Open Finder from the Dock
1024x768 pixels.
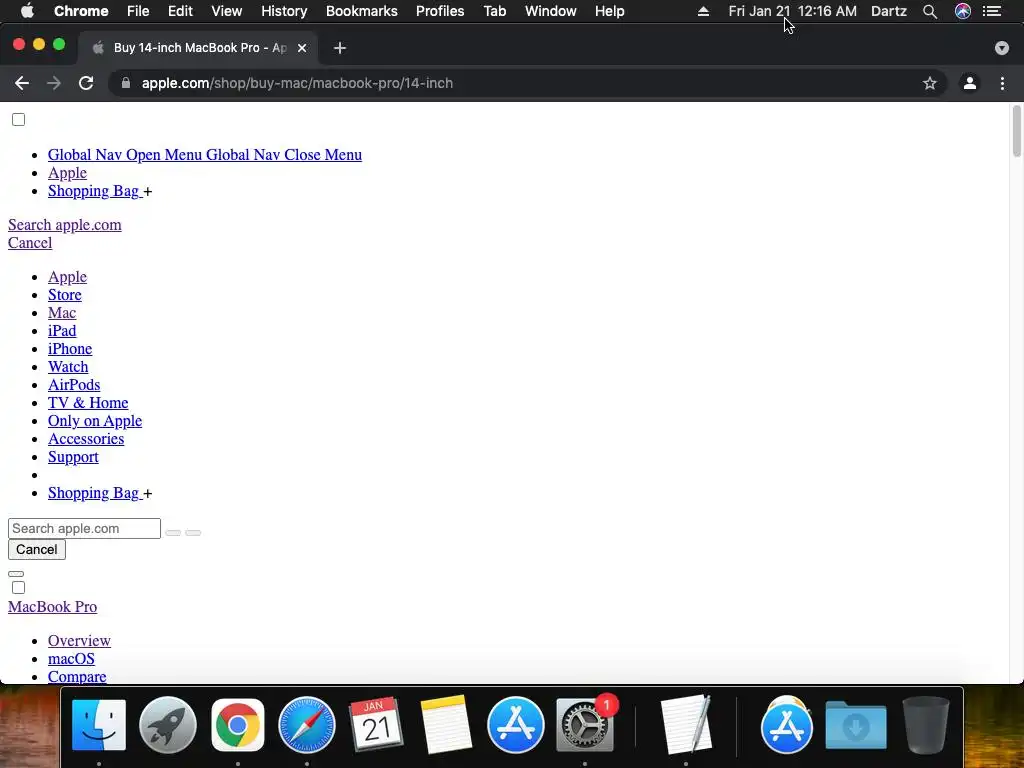(99, 725)
